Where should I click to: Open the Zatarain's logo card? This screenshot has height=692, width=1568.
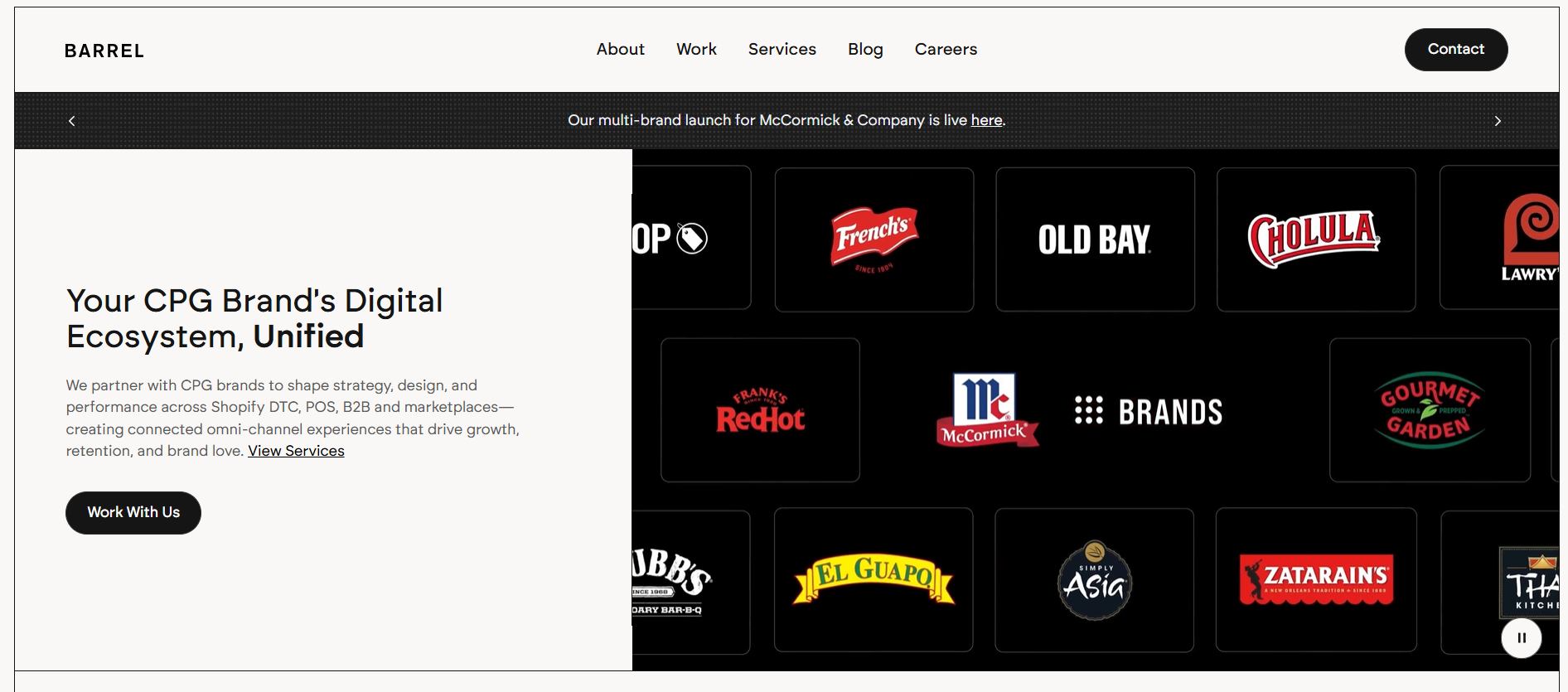(x=1316, y=580)
